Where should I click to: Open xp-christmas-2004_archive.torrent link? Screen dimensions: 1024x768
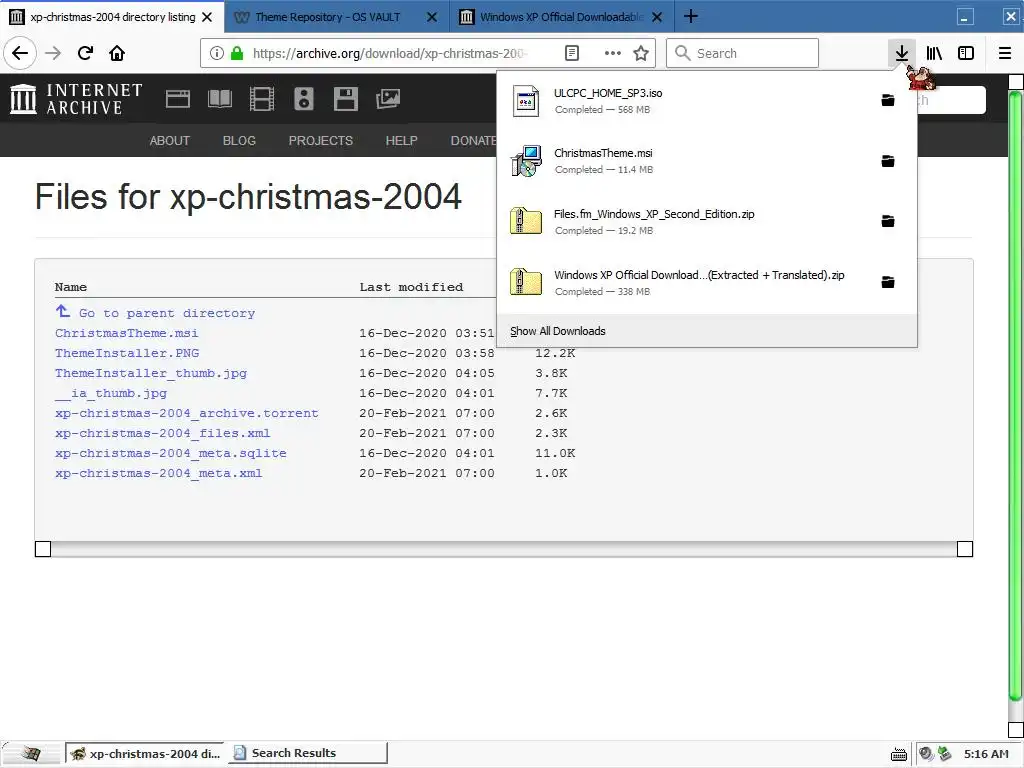187,413
